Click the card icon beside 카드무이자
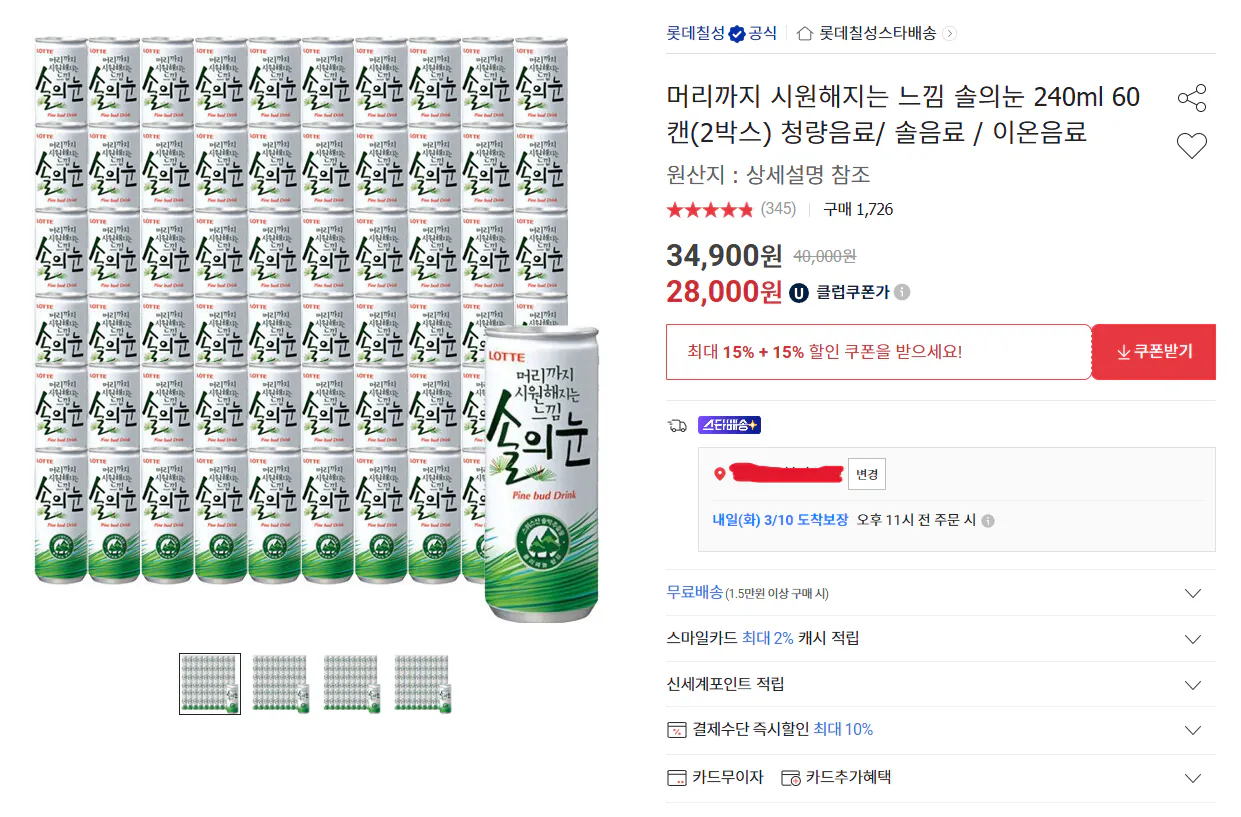Screen dimensions: 1241x817 pos(677,778)
